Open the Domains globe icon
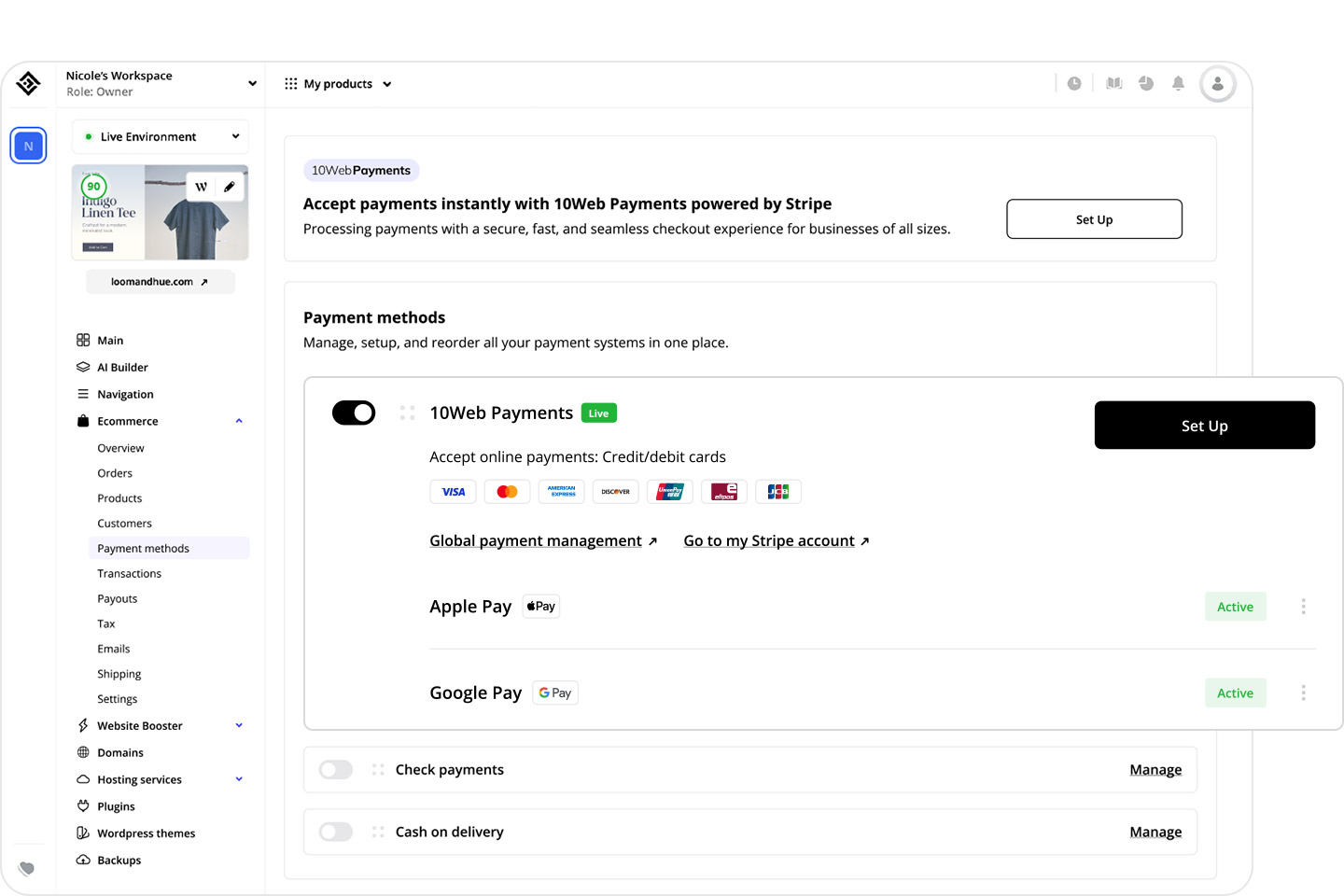The height and width of the screenshot is (896, 1344). click(83, 752)
